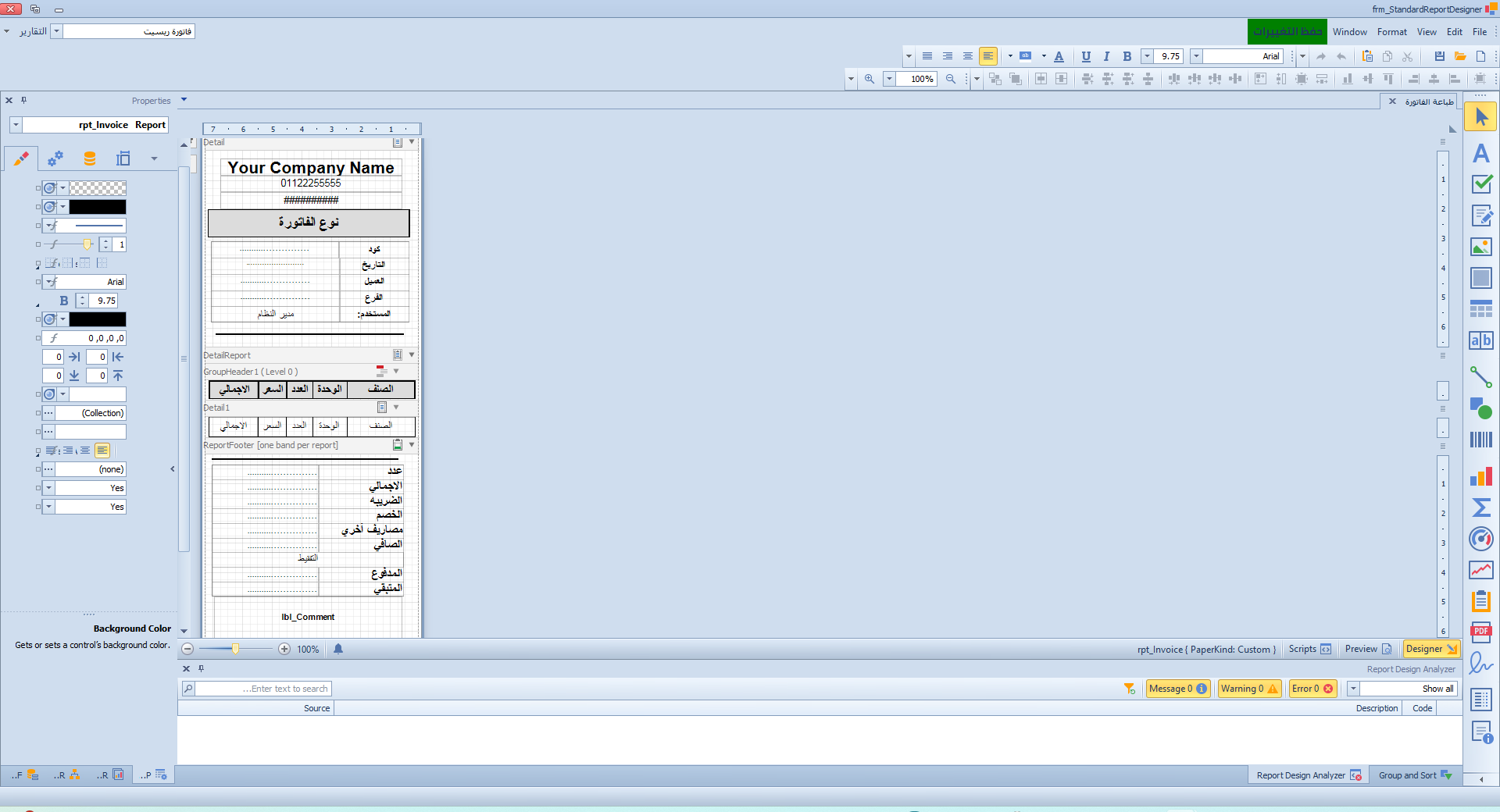Toggle Bold in the formatting toolbar
The width and height of the screenshot is (1500, 812).
pos(1127,56)
